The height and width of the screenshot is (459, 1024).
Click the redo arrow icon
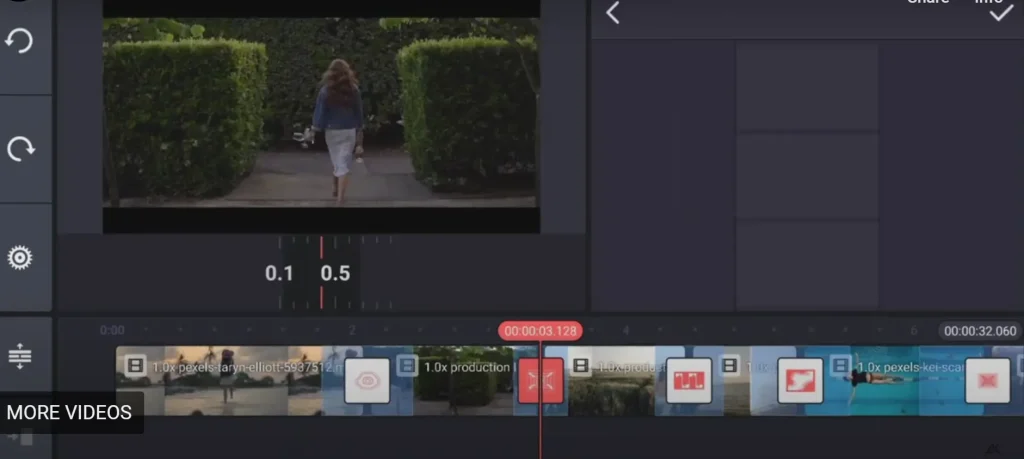click(20, 149)
